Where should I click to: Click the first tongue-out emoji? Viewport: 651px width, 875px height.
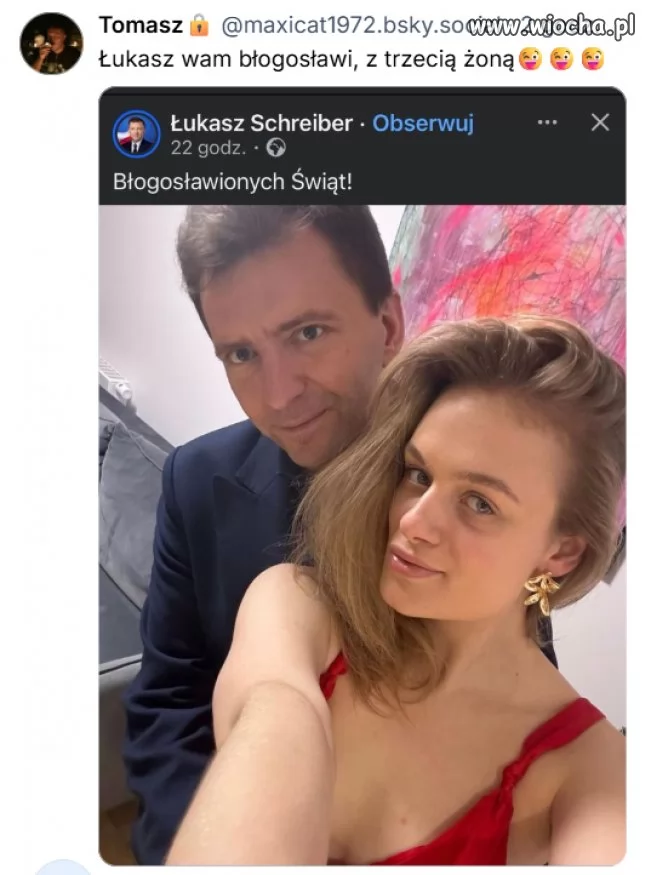pyautogui.click(x=530, y=59)
